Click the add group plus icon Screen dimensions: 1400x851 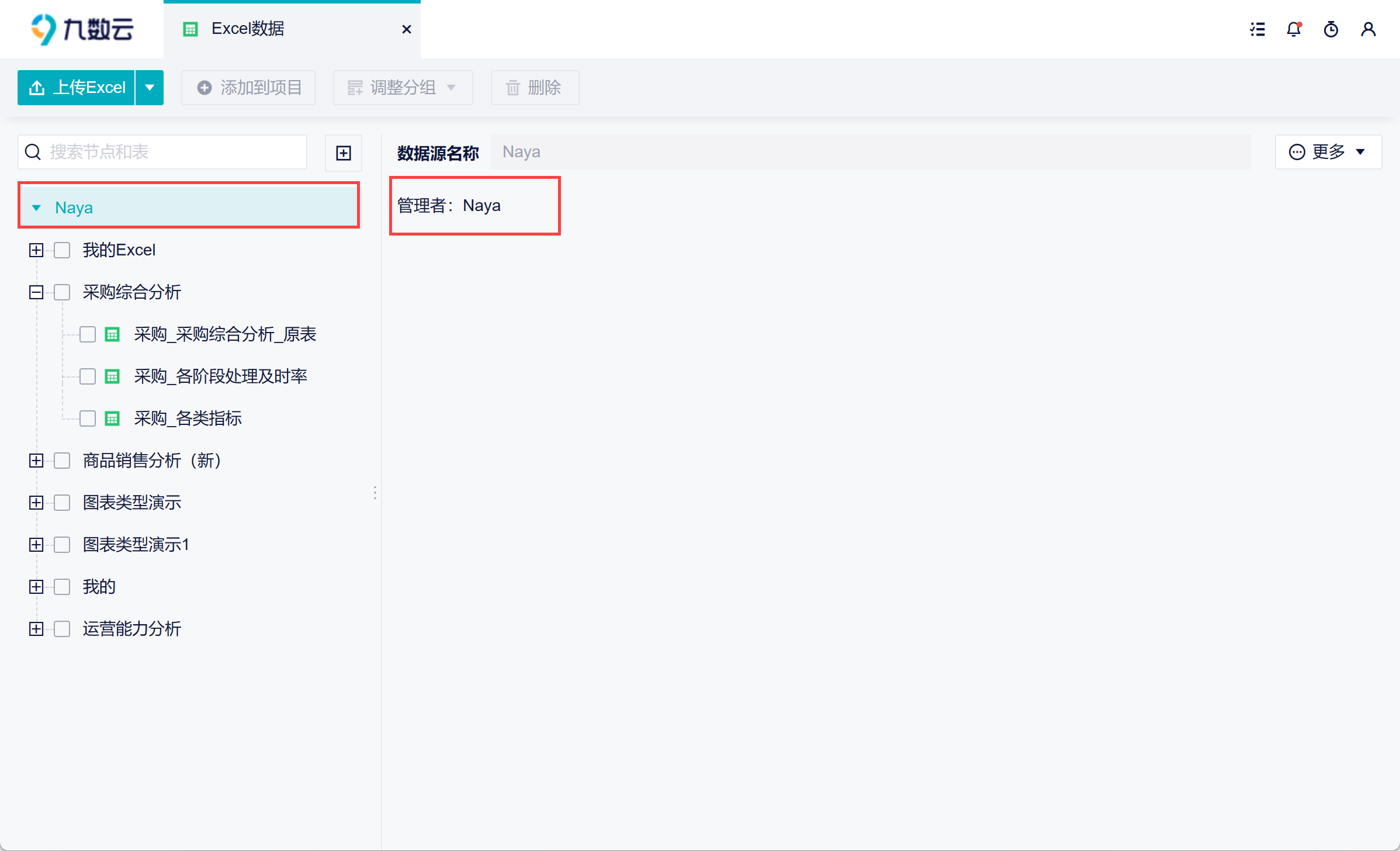tap(344, 153)
